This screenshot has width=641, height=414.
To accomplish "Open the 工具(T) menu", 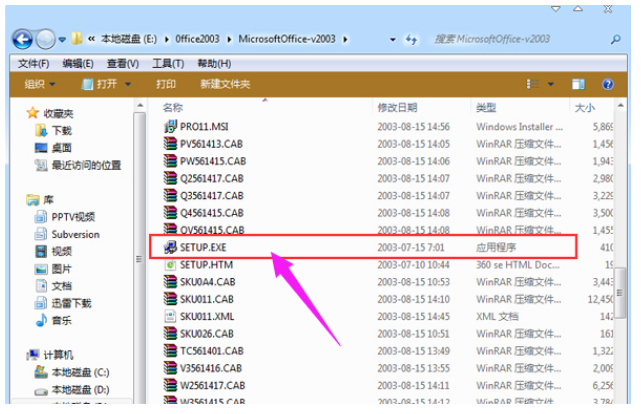I will pos(166,62).
